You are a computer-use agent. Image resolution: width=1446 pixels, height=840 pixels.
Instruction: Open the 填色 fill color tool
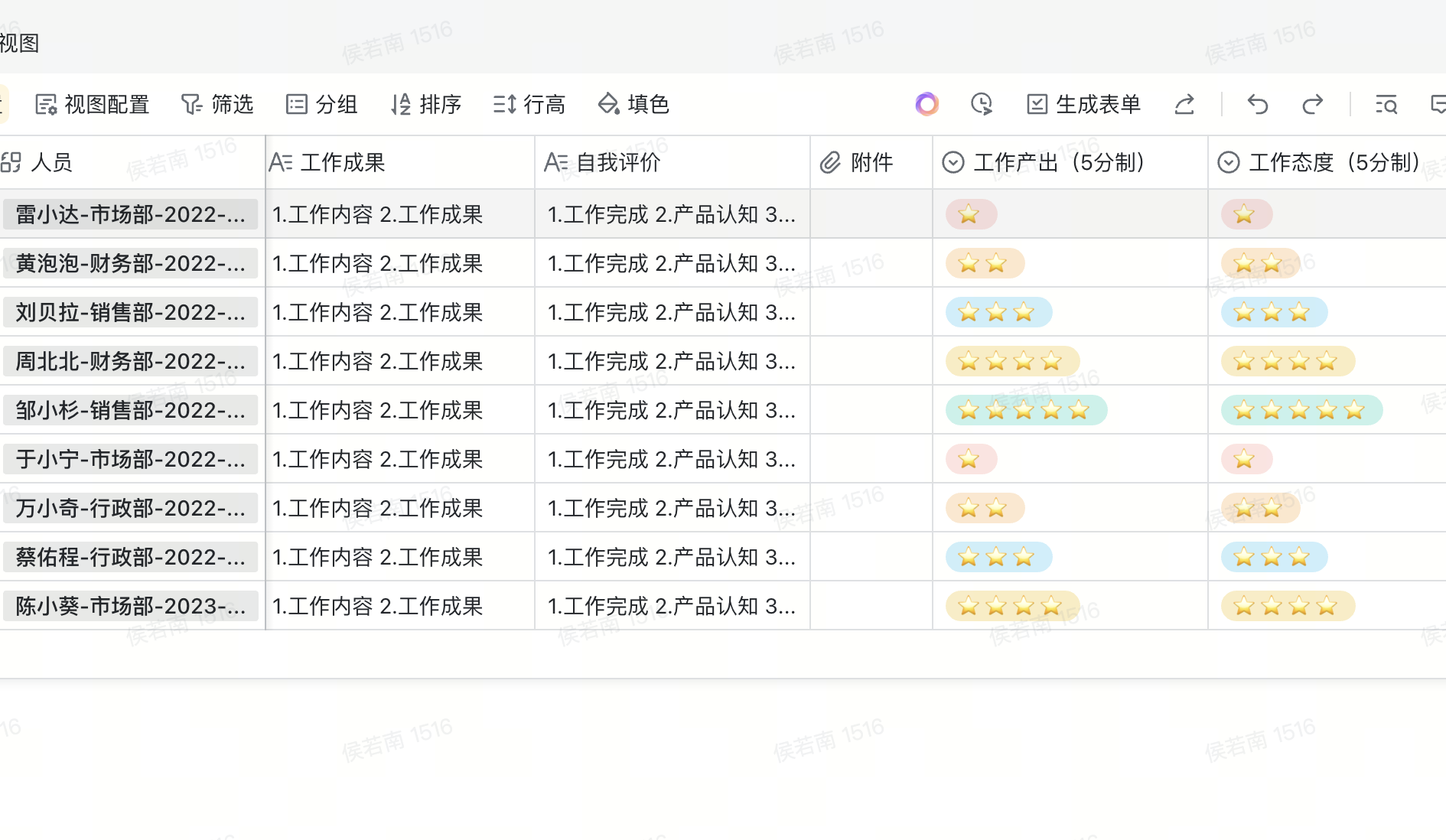pos(633,104)
